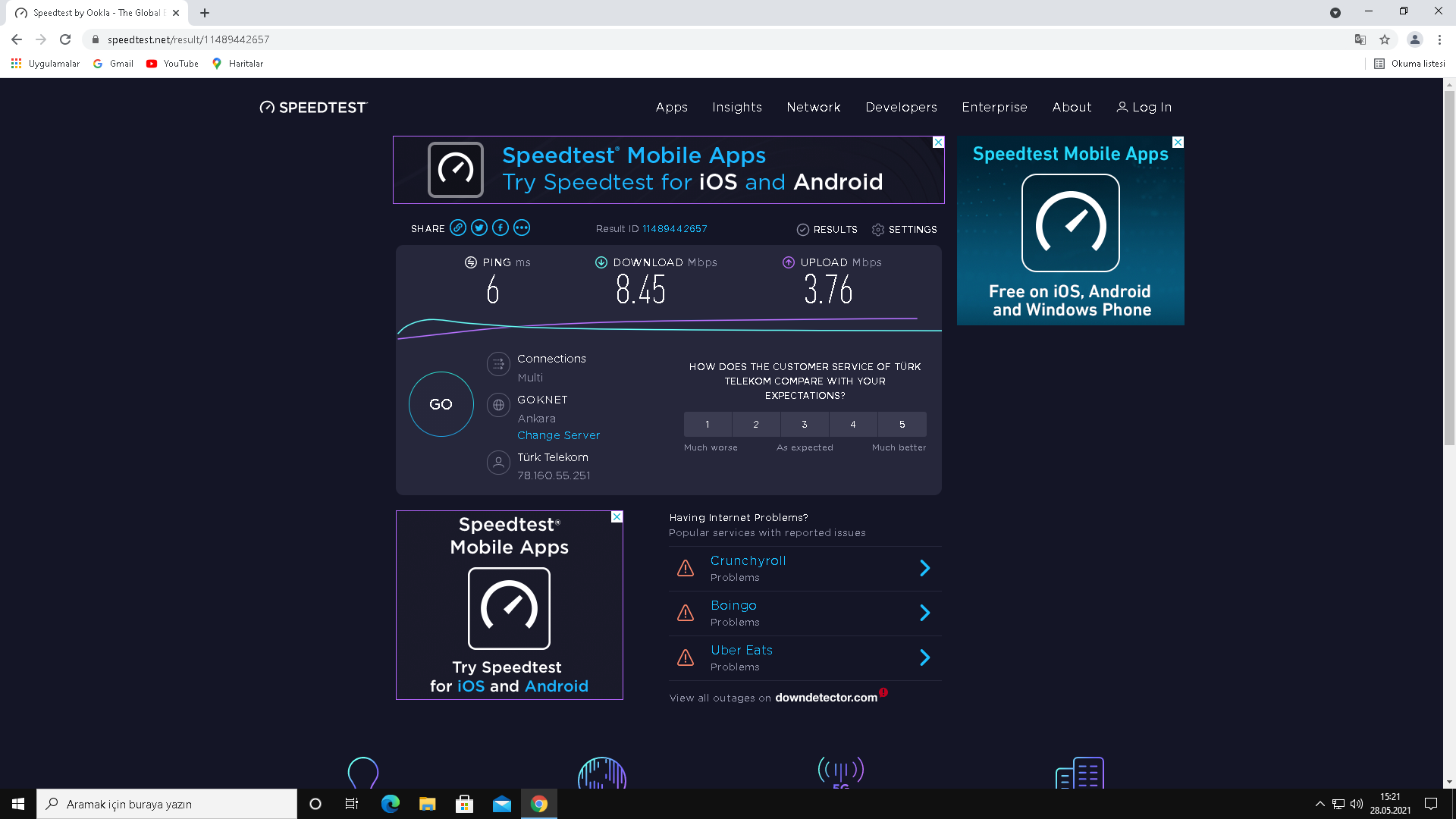The height and width of the screenshot is (819, 1456).
Task: Rate Türk Telekom service as 1
Action: pos(707,424)
